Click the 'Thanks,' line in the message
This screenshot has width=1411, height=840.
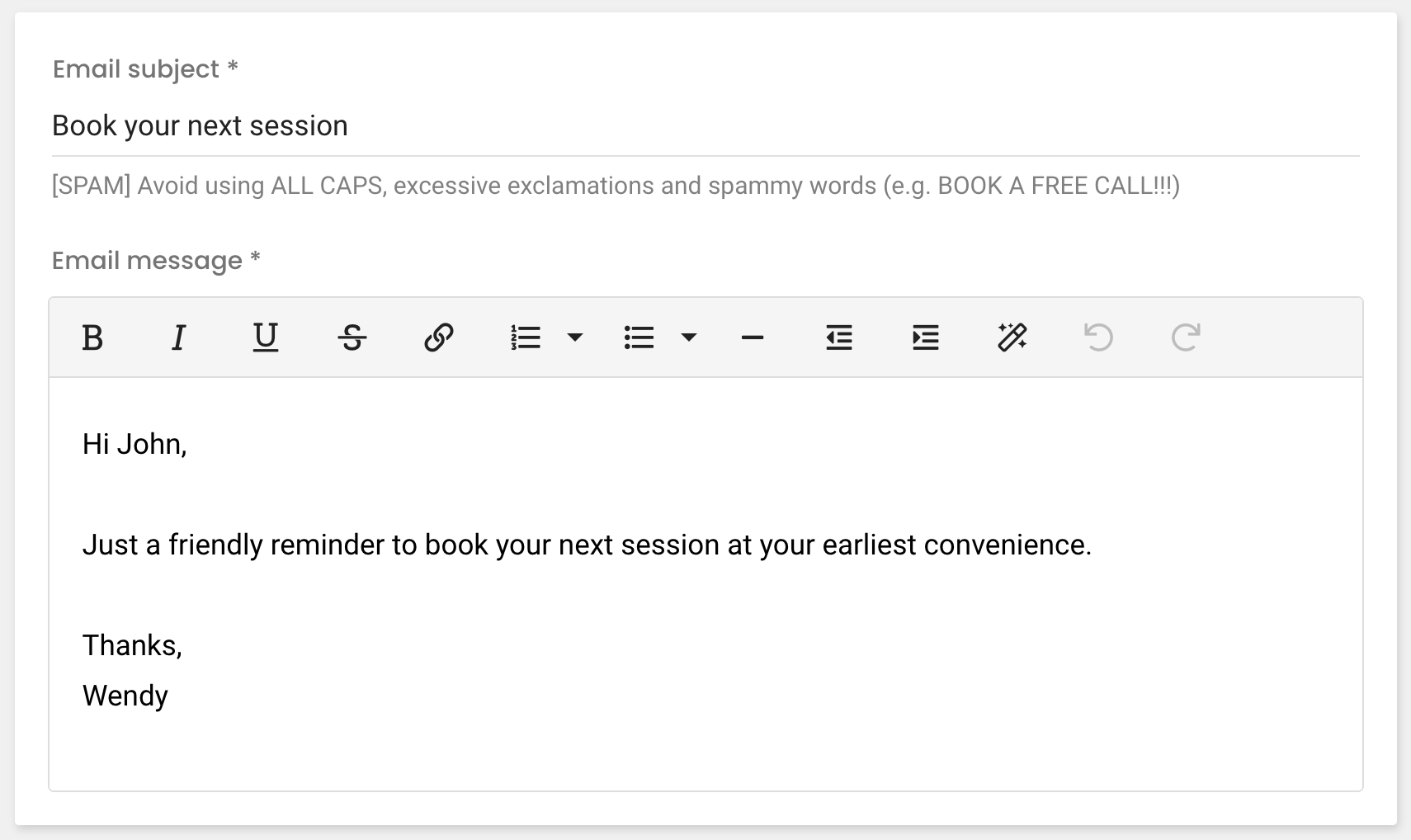tap(132, 645)
